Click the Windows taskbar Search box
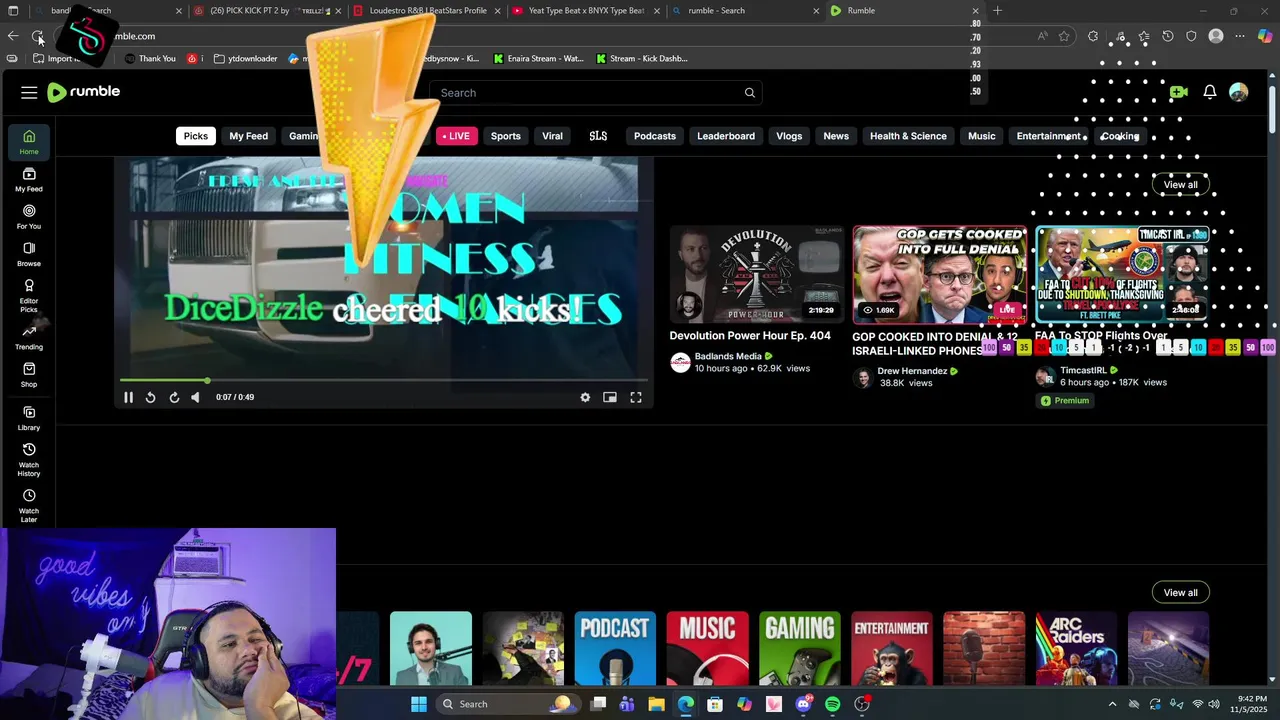The height and width of the screenshot is (720, 1280). (507, 704)
